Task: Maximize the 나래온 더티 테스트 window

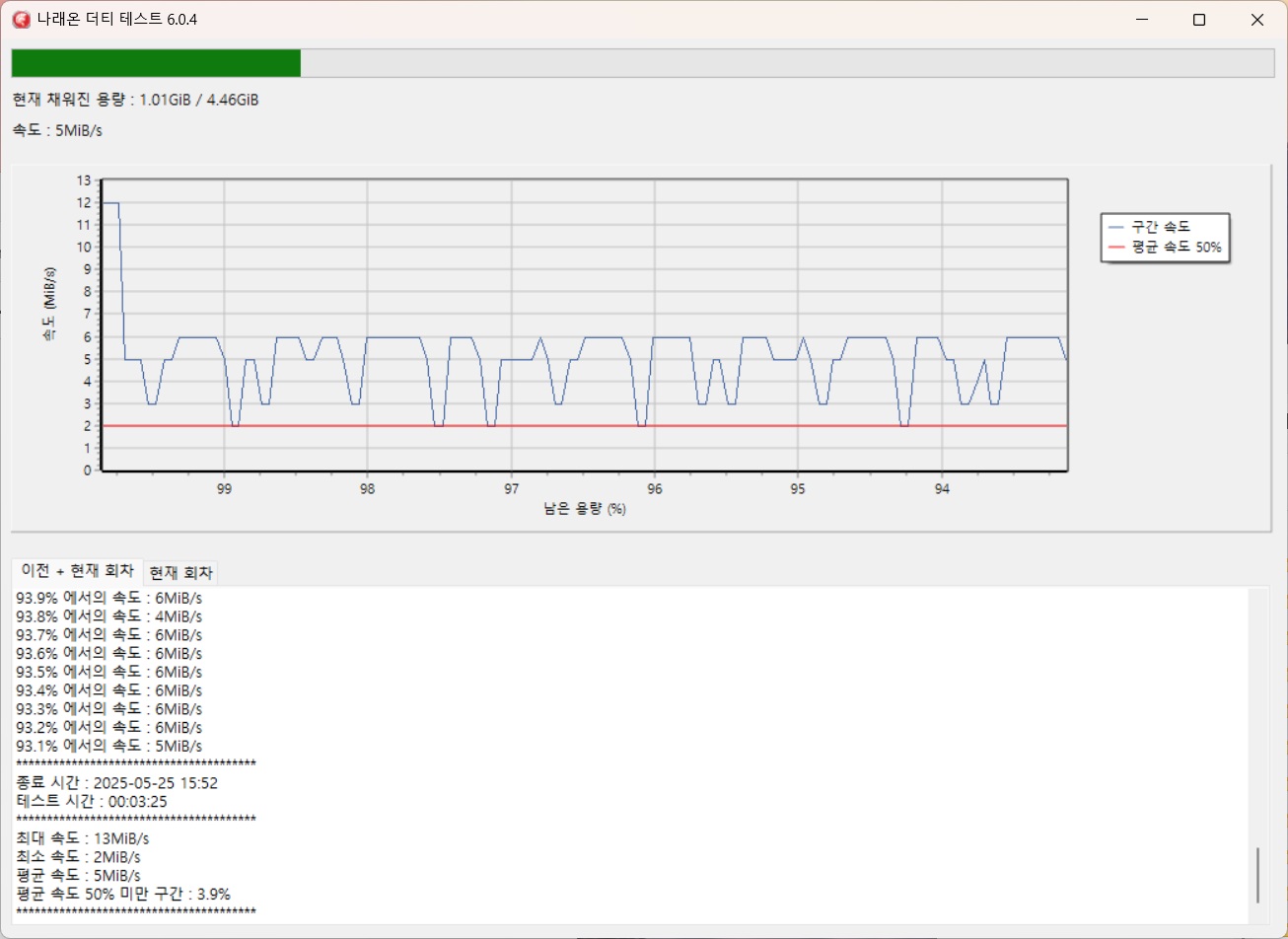Action: coord(1199,20)
